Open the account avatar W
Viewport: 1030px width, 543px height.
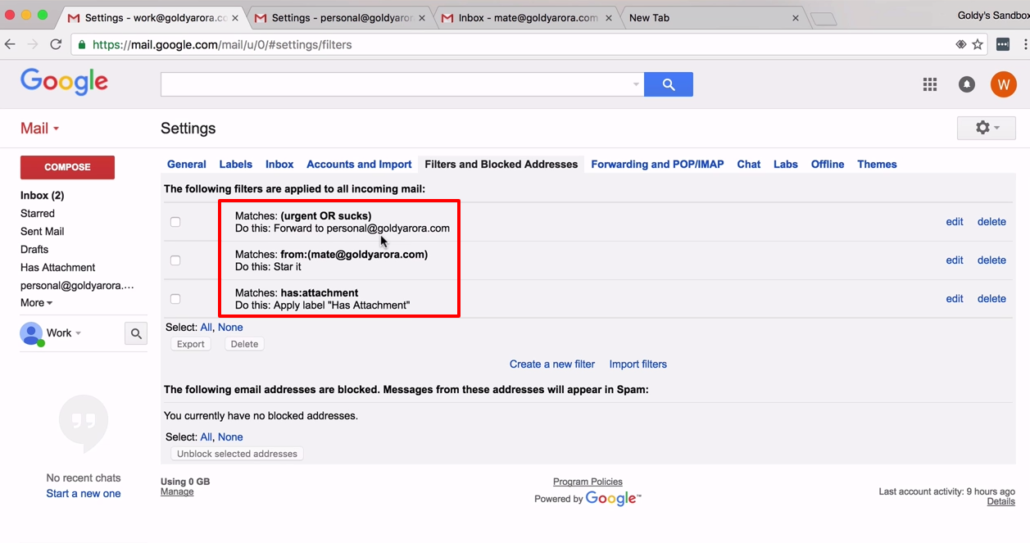[x=1003, y=84]
